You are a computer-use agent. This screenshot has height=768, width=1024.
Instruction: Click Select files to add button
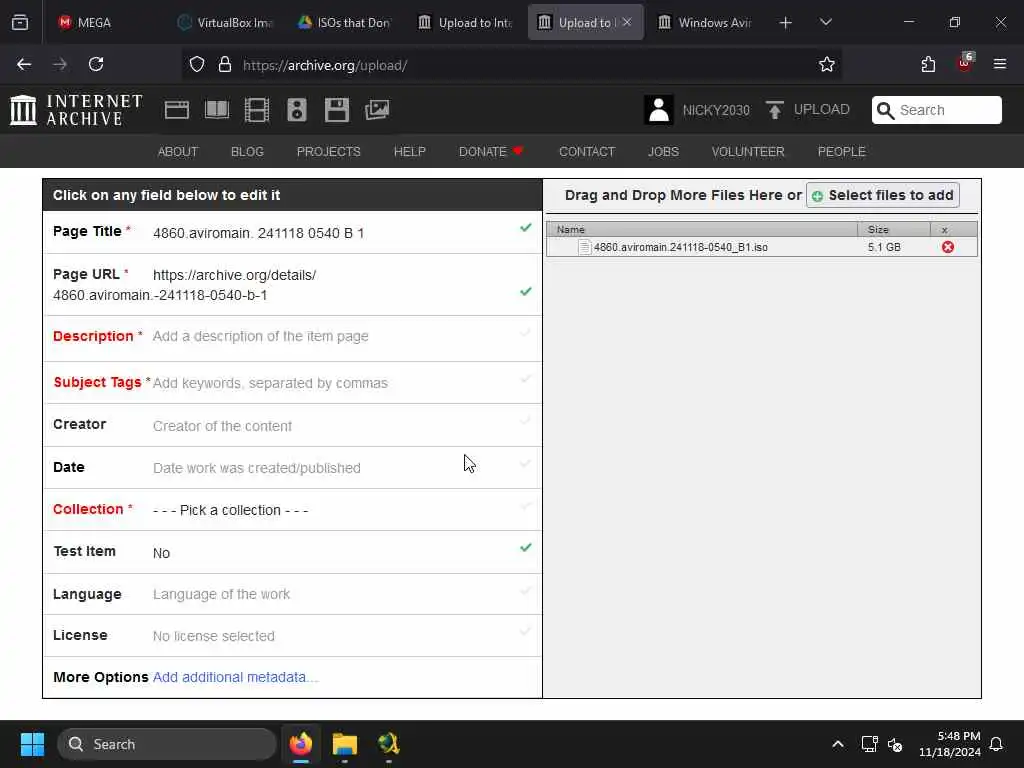[x=883, y=195]
